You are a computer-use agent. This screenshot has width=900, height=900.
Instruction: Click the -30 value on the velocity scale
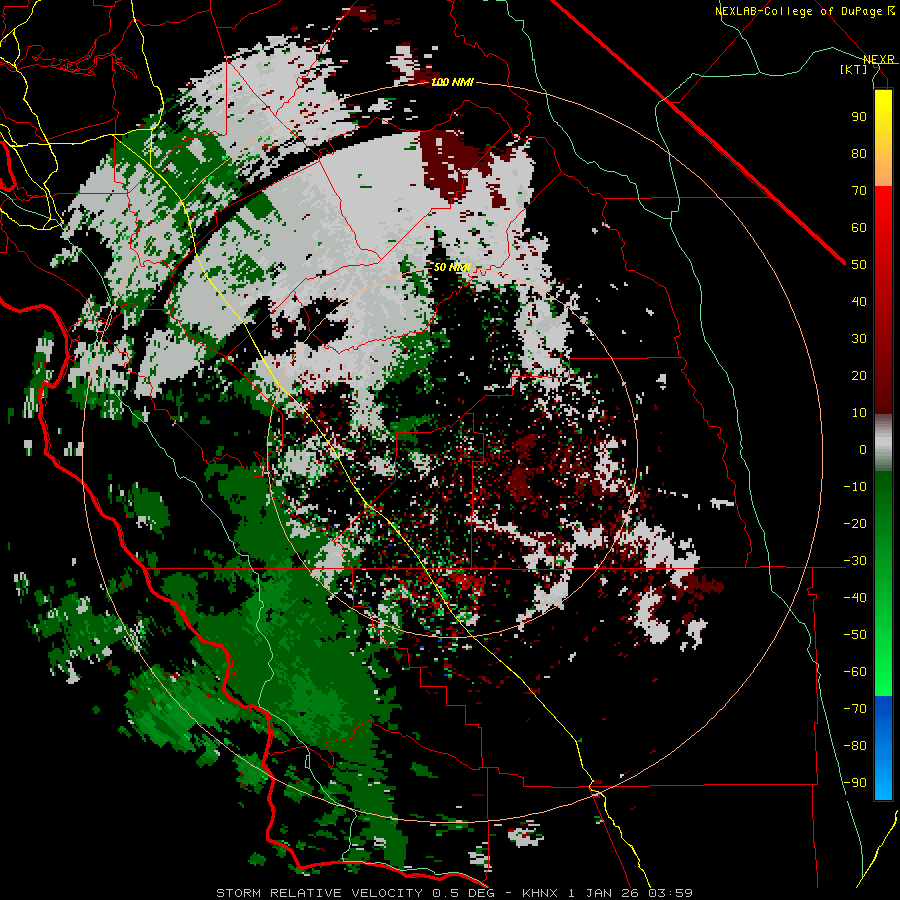[855, 561]
